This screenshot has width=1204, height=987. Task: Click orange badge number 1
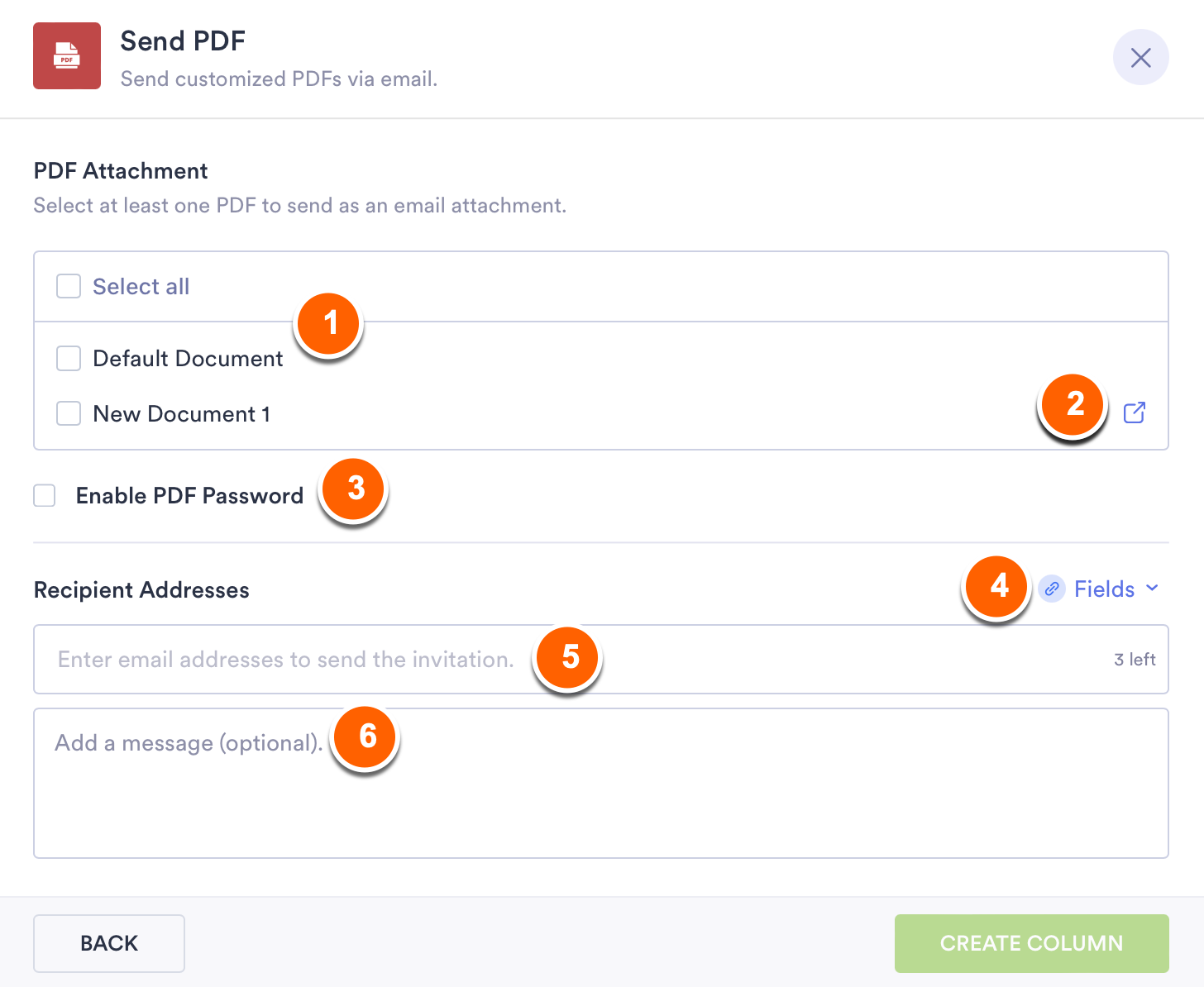(x=329, y=323)
